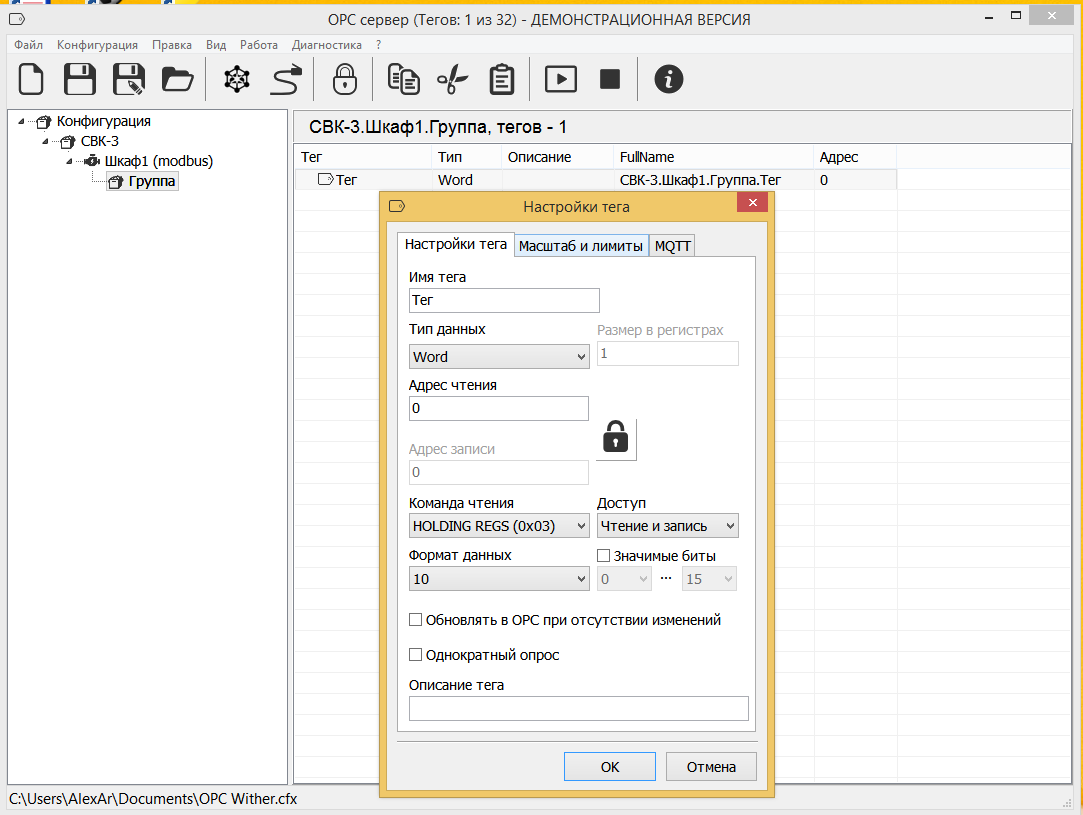Image resolution: width=1083 pixels, height=815 pixels.
Task: Start the OPC server play icon
Action: [561, 79]
